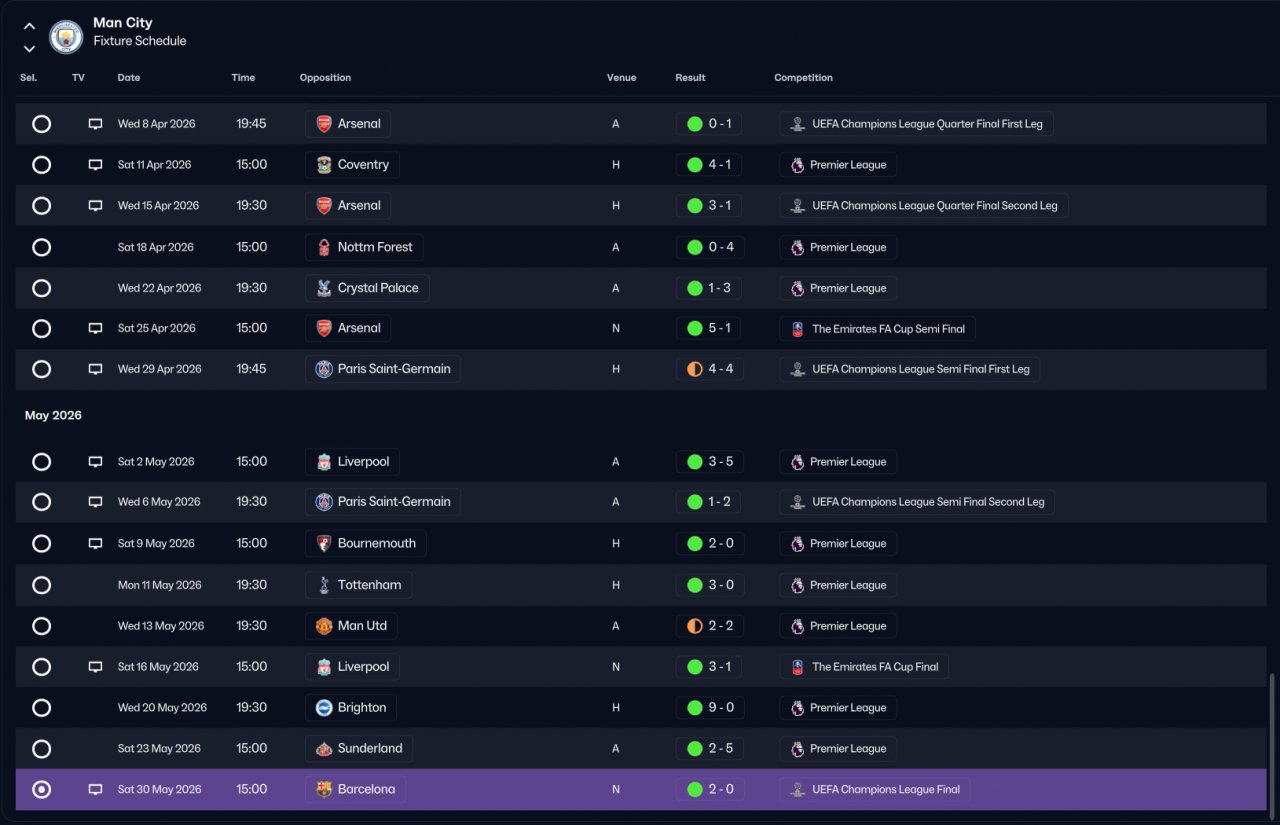Go to previous club with up chevron
The image size is (1280, 825).
click(x=29, y=26)
